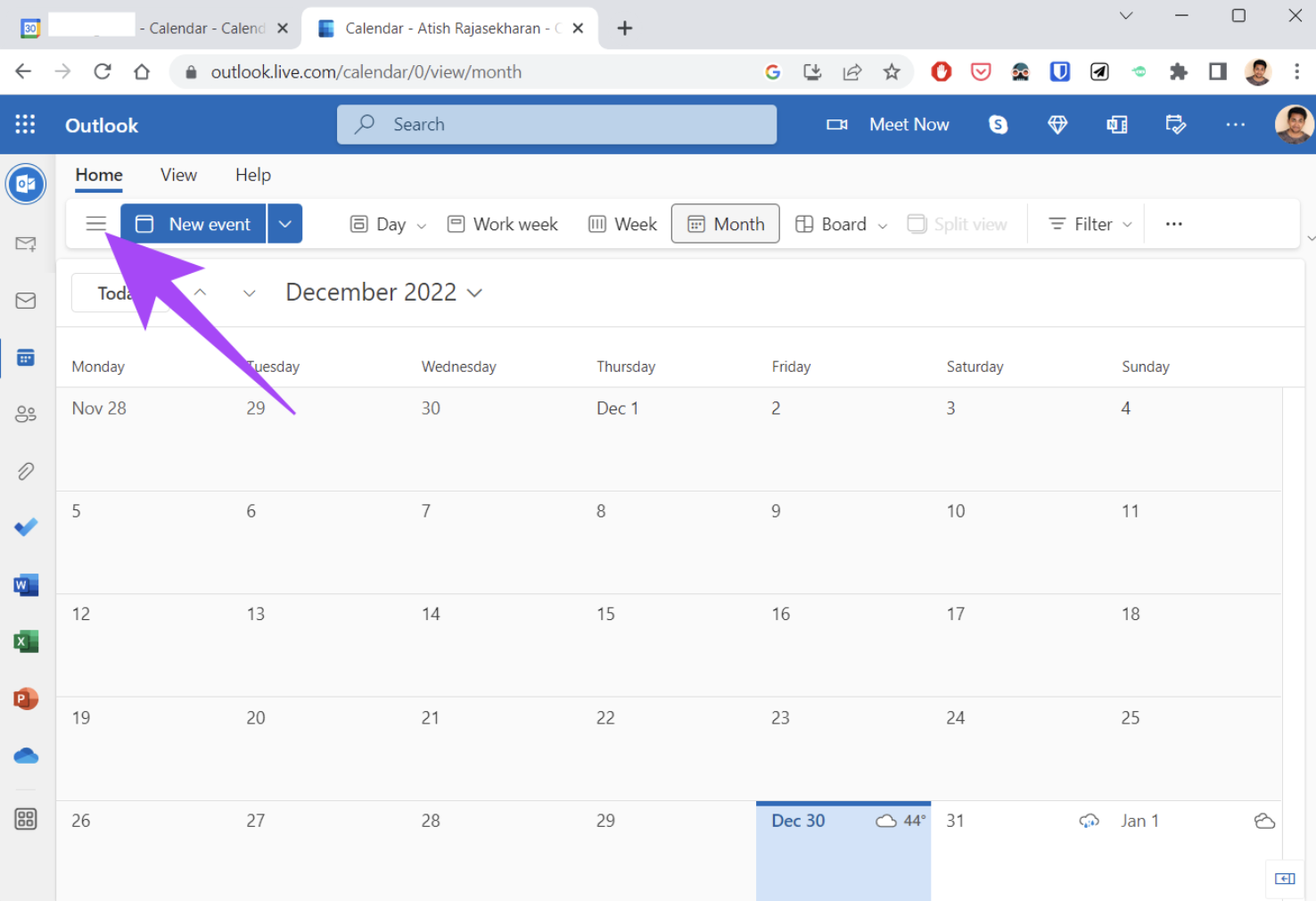The height and width of the screenshot is (901, 1316).
Task: Switch to Work week view
Action: pos(503,224)
